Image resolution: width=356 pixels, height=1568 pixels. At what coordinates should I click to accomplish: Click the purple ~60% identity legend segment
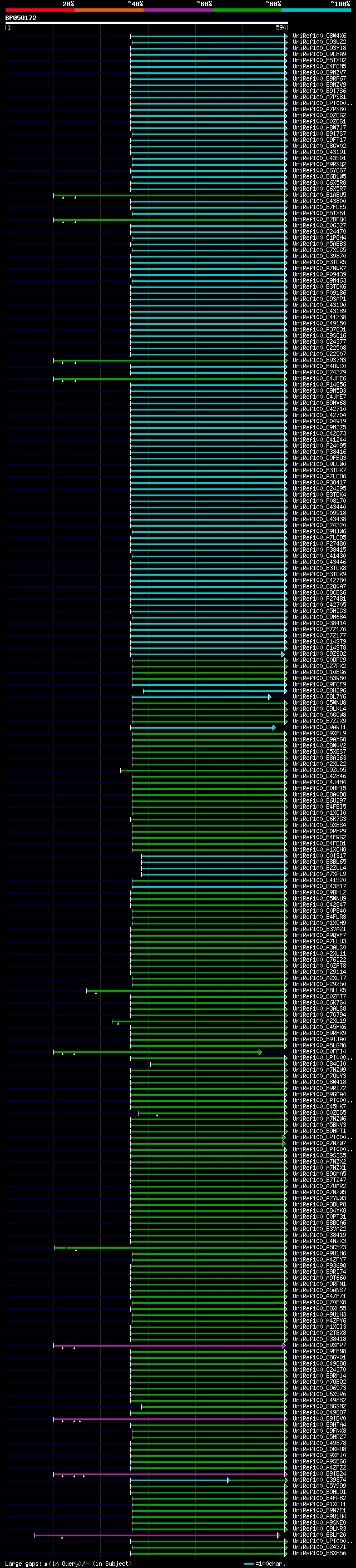point(179,10)
